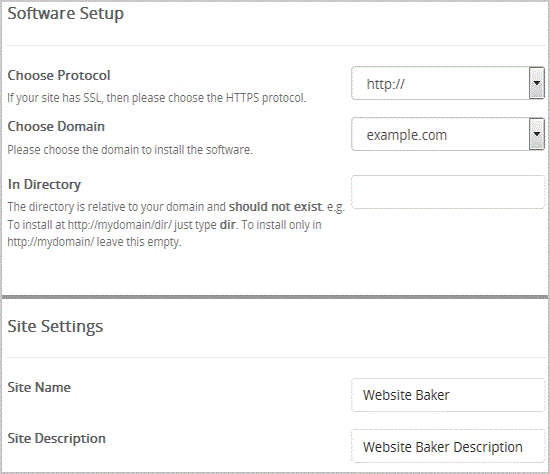Click the In Directory label
The width and height of the screenshot is (550, 474).
pyautogui.click(x=44, y=185)
